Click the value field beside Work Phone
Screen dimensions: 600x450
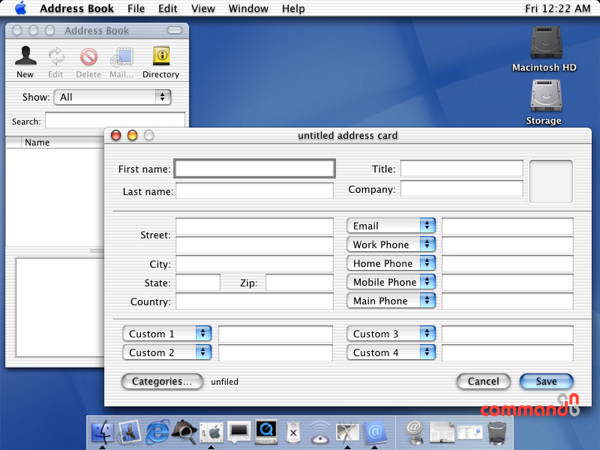[x=508, y=245]
